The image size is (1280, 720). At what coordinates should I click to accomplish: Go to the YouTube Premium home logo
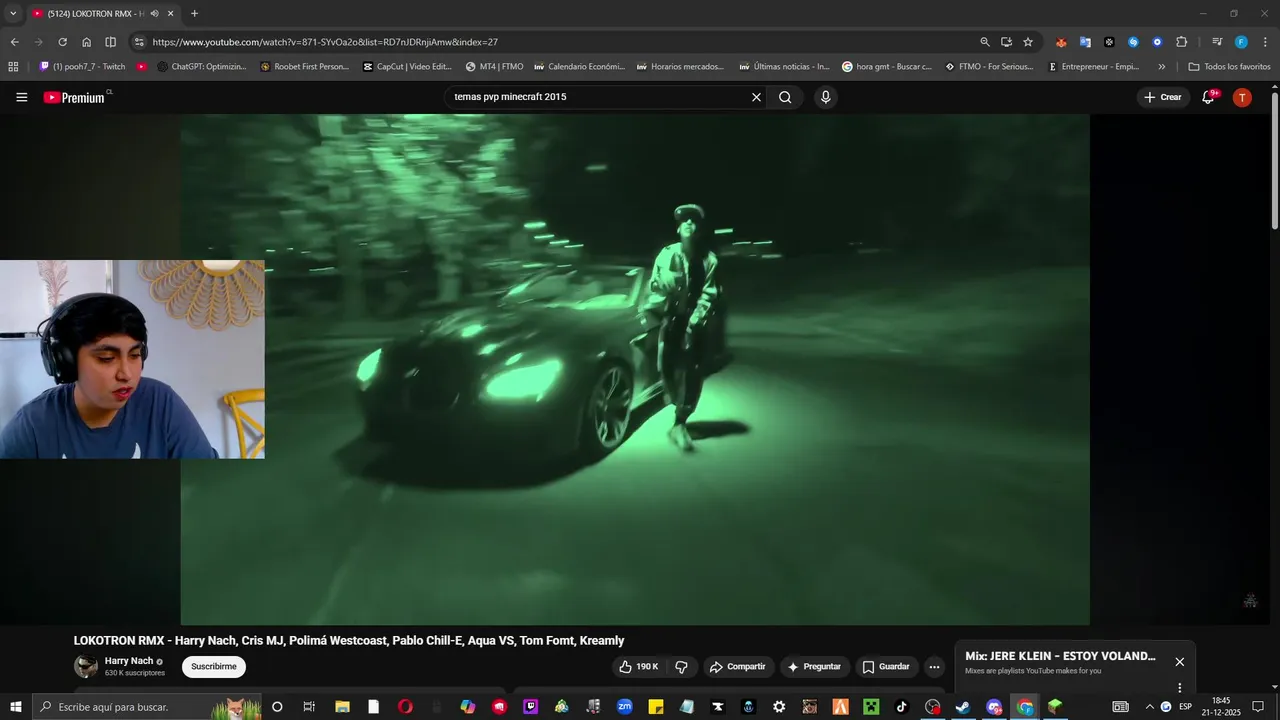74,97
